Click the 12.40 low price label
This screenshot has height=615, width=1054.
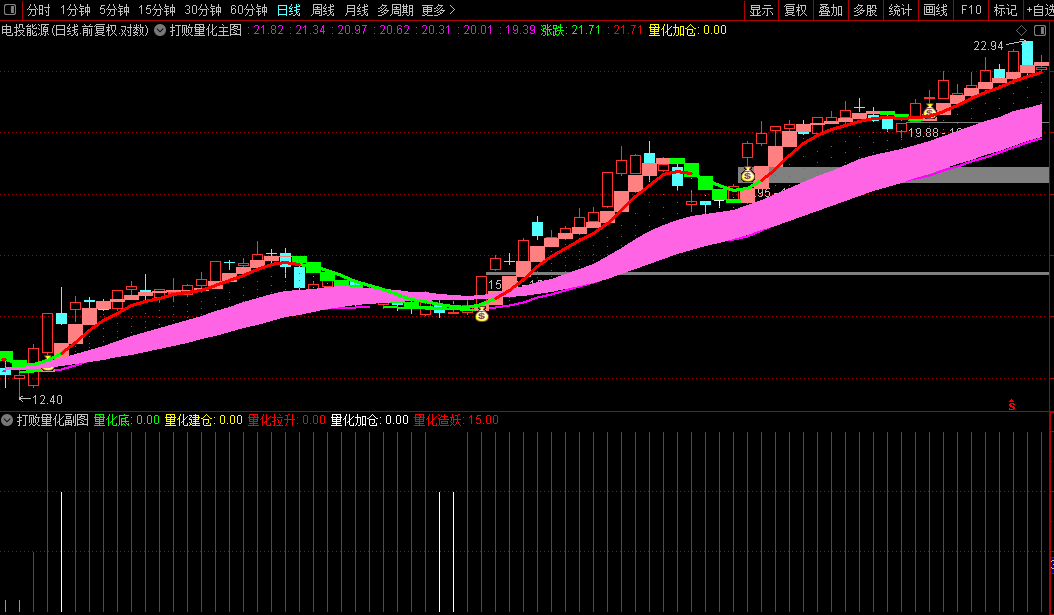tap(47, 400)
